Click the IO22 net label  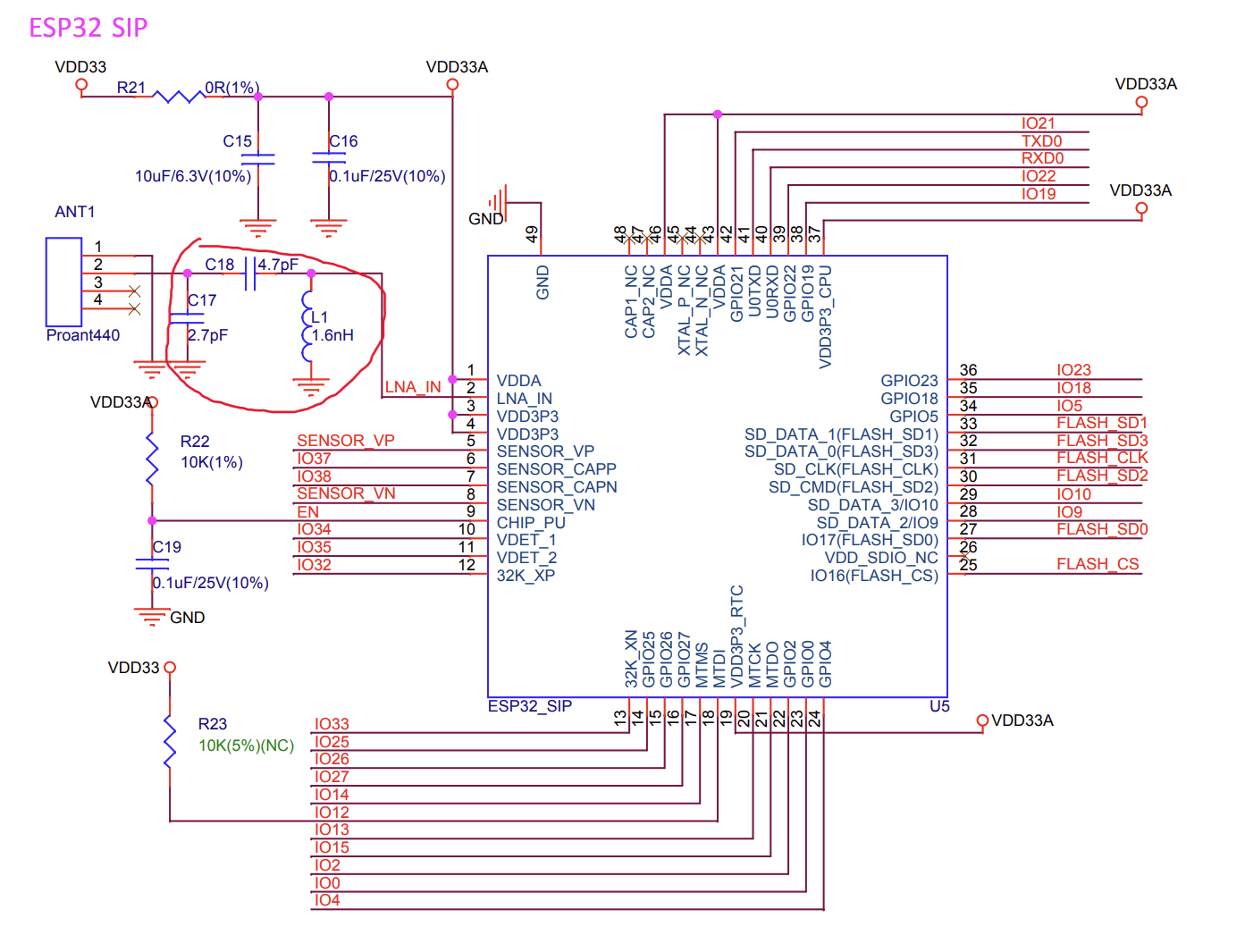click(x=1039, y=176)
